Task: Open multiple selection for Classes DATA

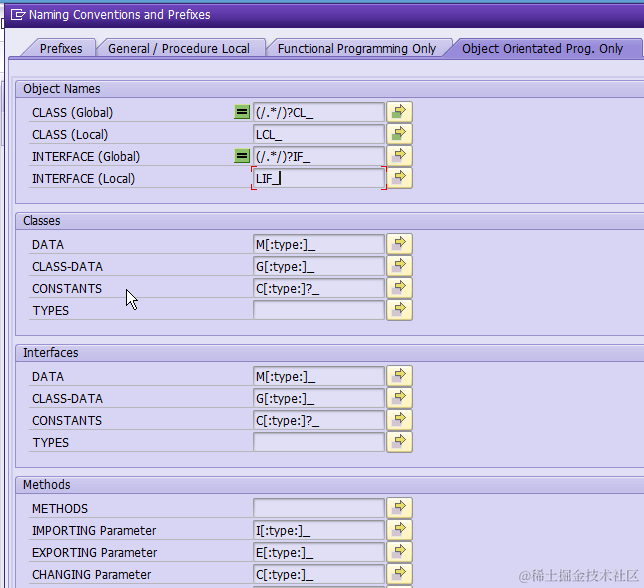Action: click(x=399, y=244)
